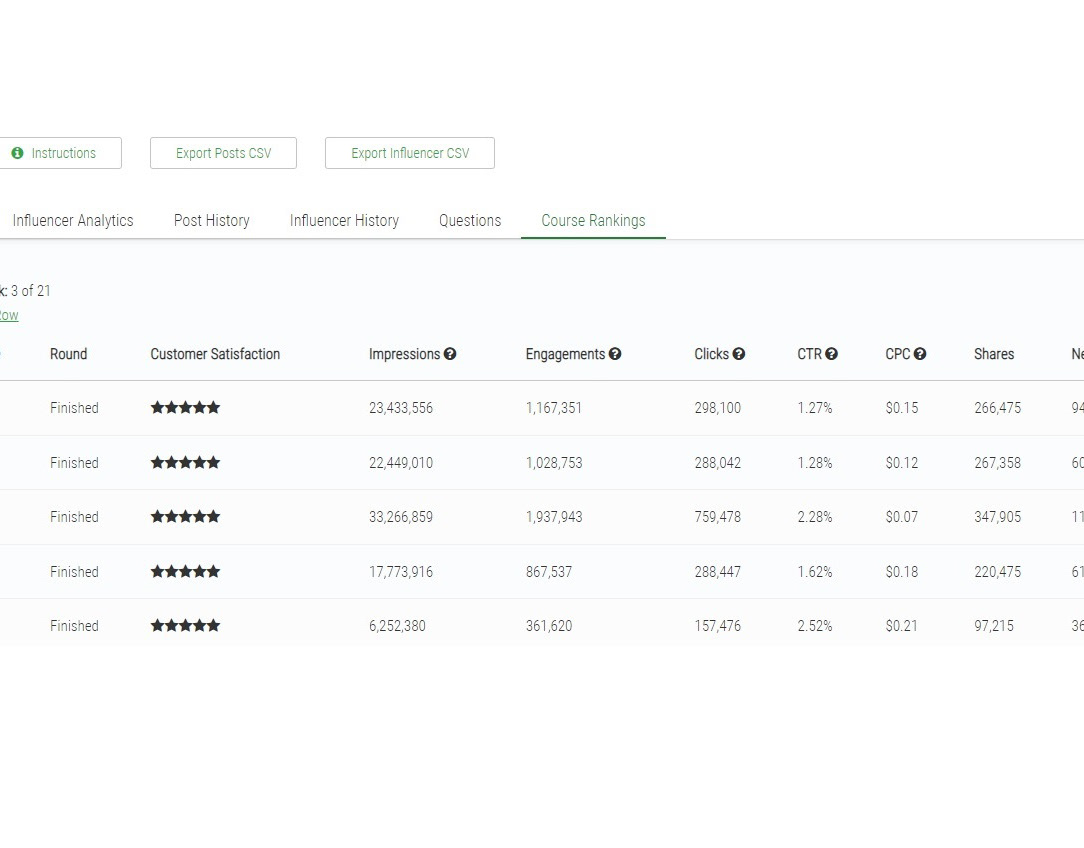Switch to the Influencer Analytics tab
The image size is (1084, 848).
73,221
